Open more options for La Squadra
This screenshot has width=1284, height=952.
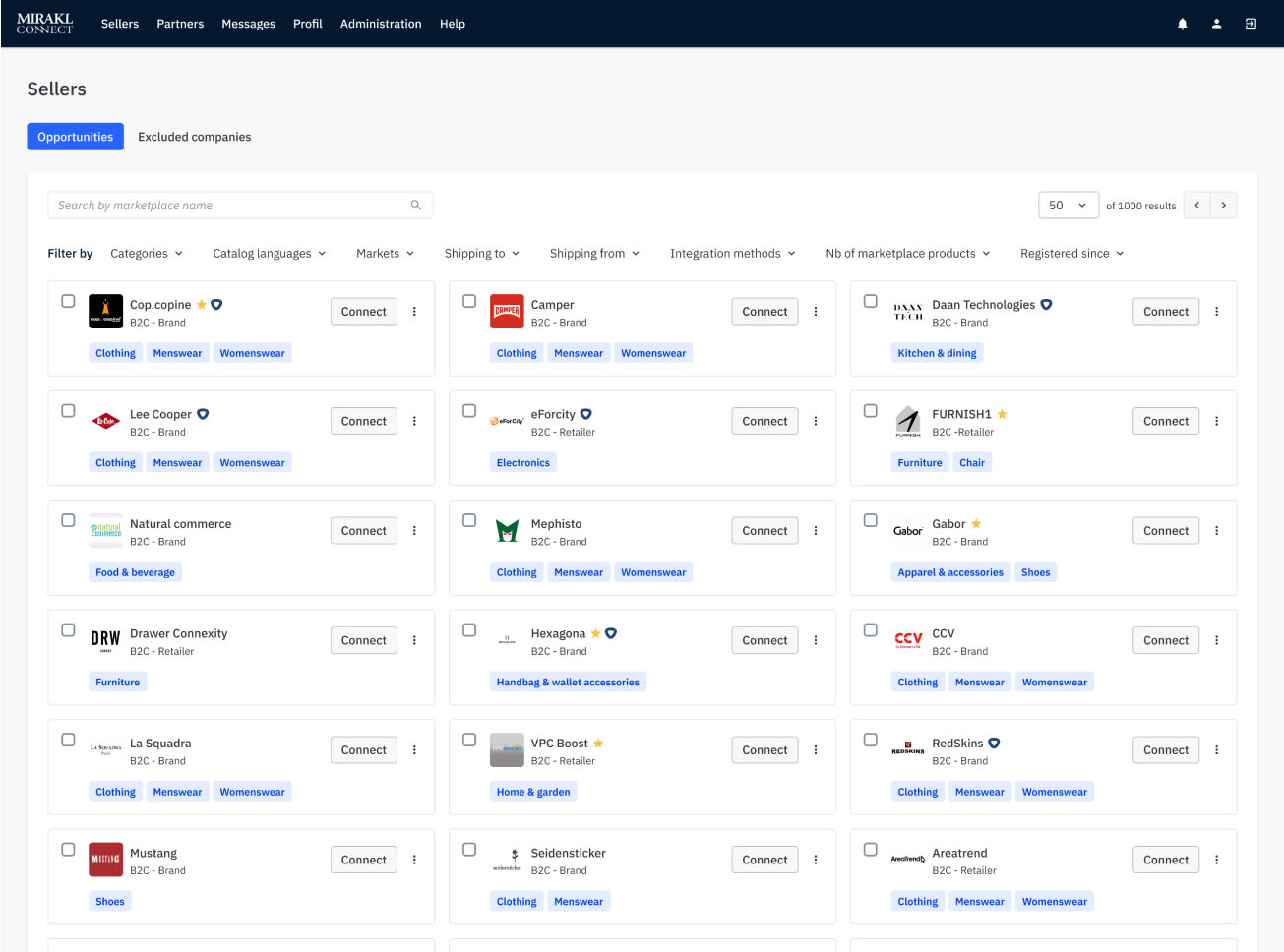(414, 750)
